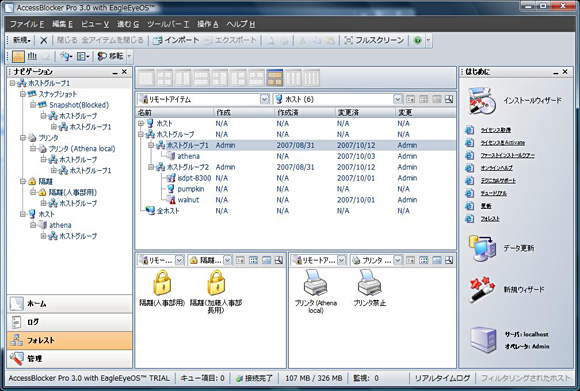
Task: Collapse ホストグループ2 in the list
Action: tap(151, 167)
